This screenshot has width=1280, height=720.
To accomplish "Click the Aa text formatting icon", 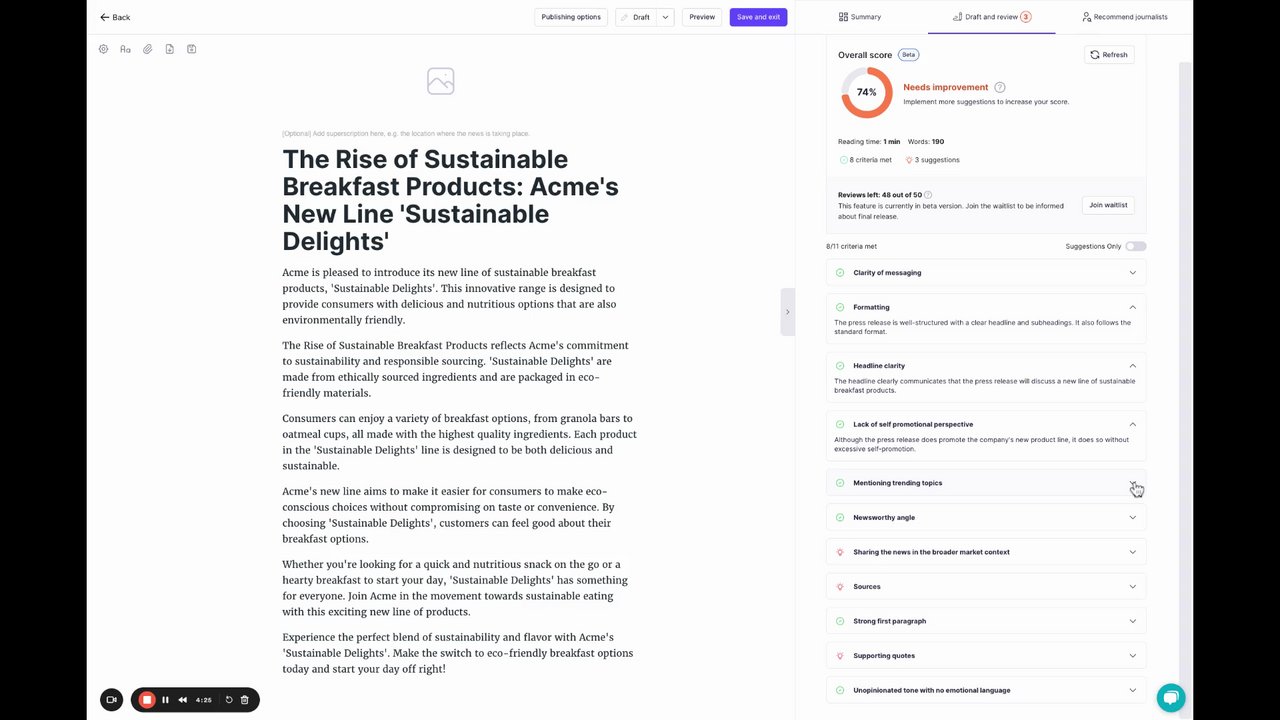I will point(125,49).
